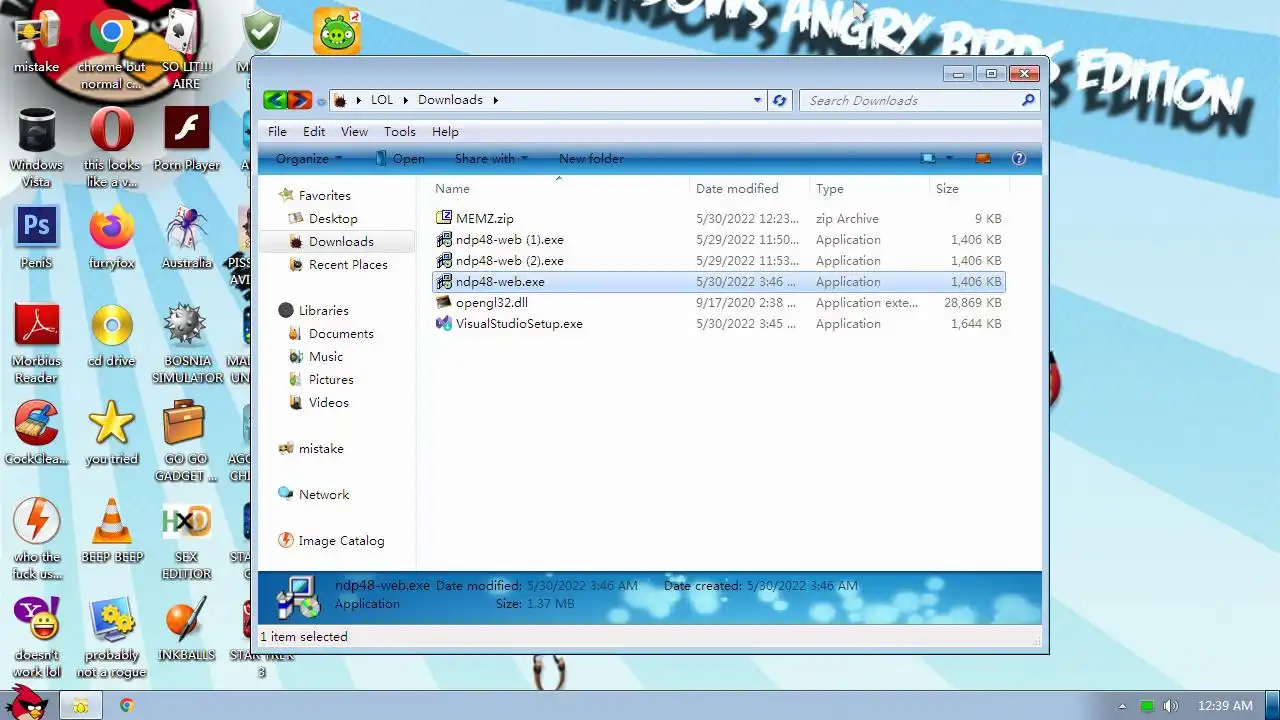Open the cd drive desktop icon

point(111,335)
